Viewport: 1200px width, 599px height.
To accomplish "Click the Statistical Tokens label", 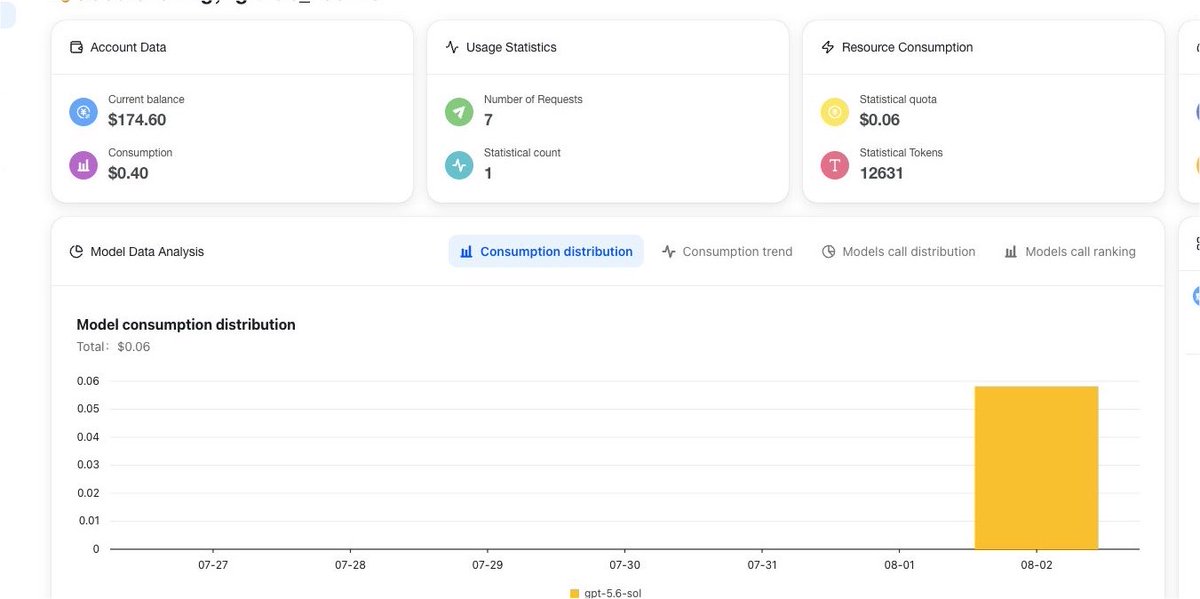I will [901, 153].
